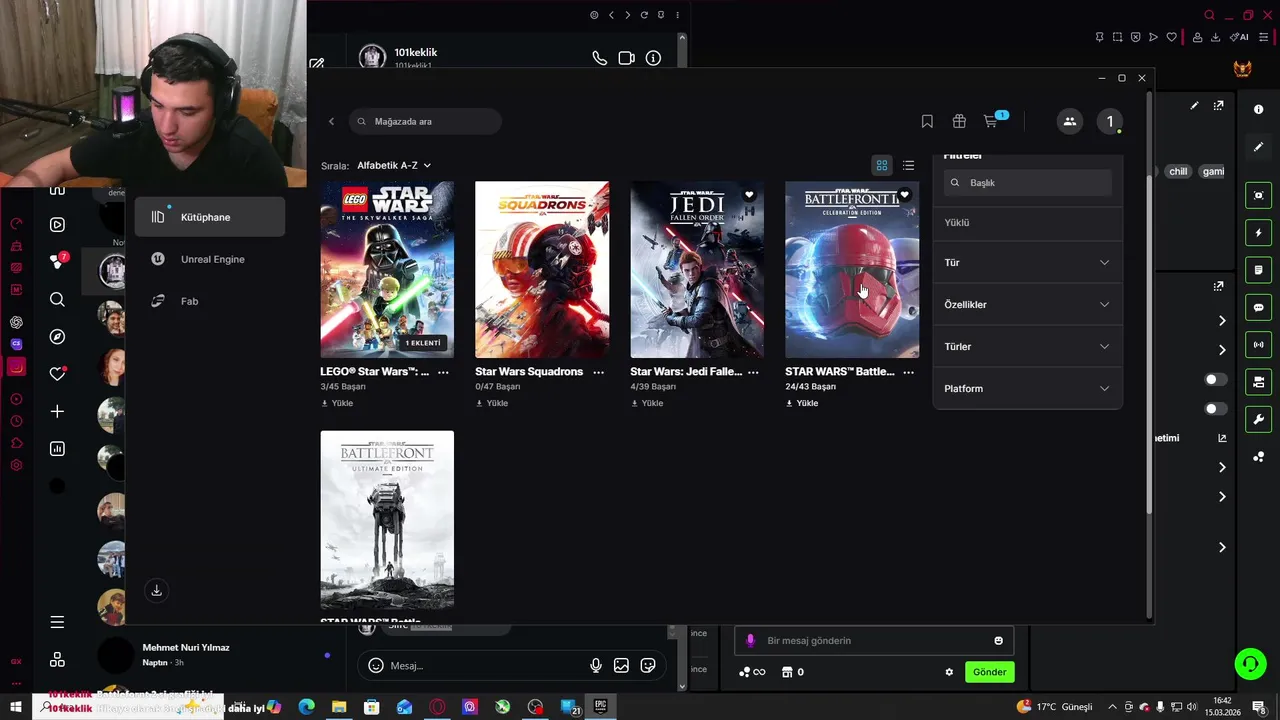Open chat settings gear near Gönder
This screenshot has height=720, width=1280.
949,672
